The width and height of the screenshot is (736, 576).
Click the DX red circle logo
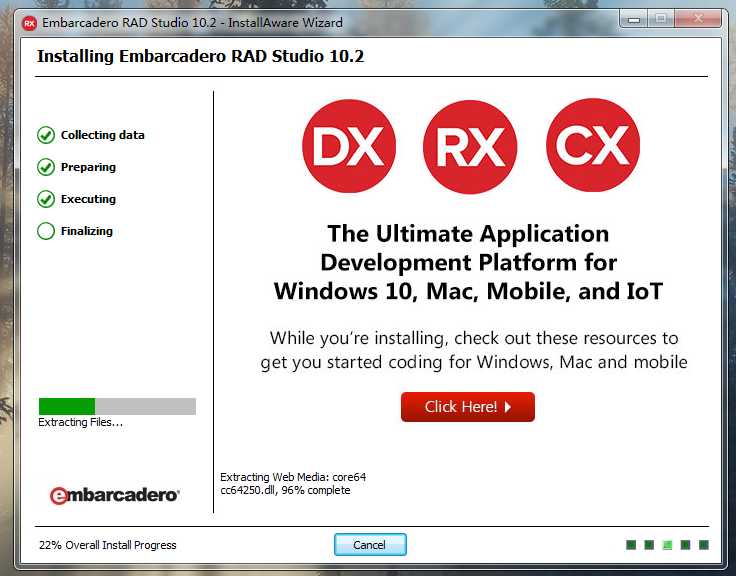click(x=349, y=146)
